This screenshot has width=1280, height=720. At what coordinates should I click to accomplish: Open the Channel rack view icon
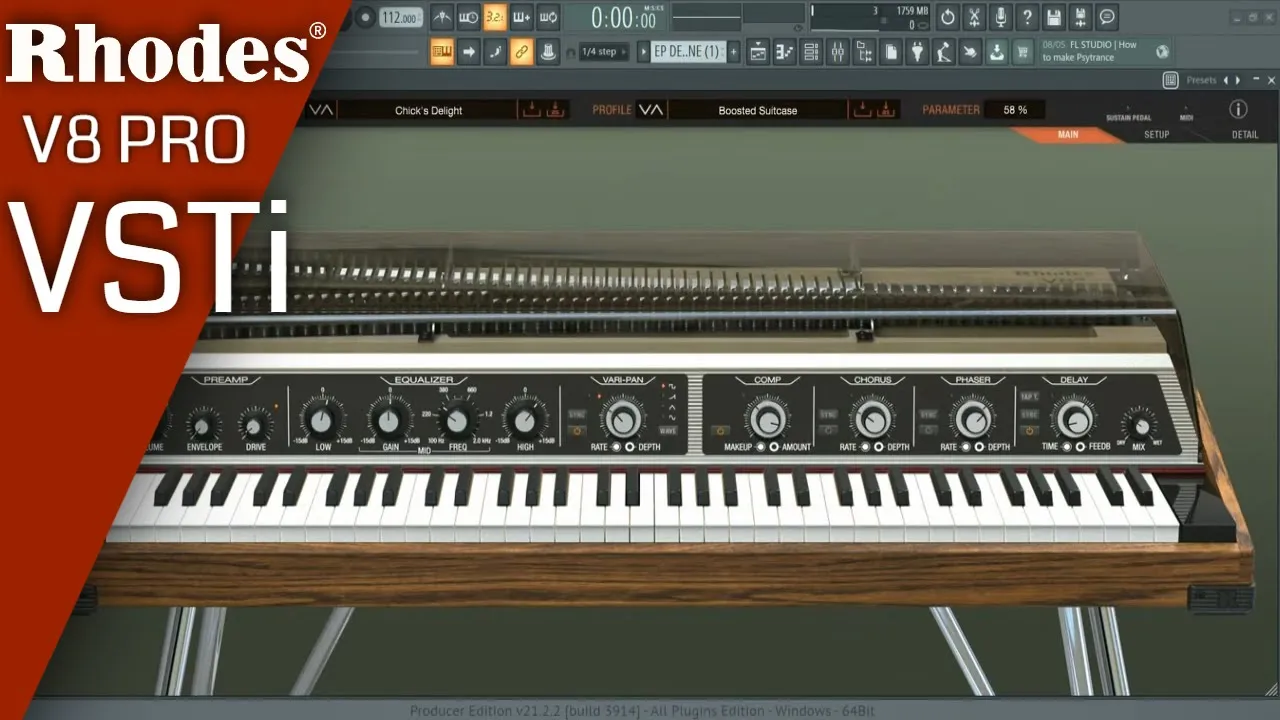pyautogui.click(x=811, y=52)
